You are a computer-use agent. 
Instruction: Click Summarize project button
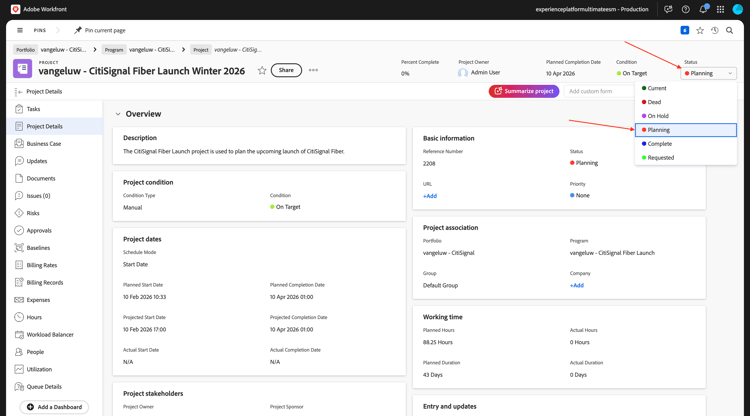[x=524, y=91]
